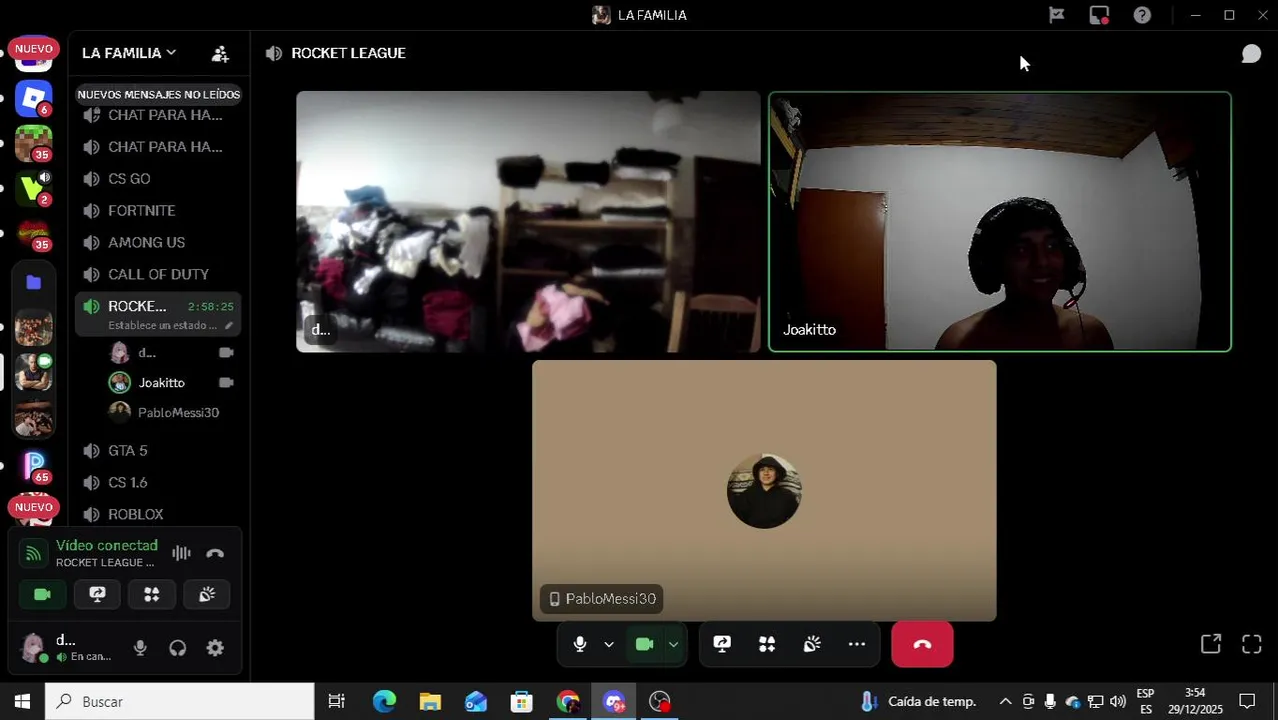The height and width of the screenshot is (720, 1278).
Task: Open Windows Task View button
Action: tap(337, 702)
